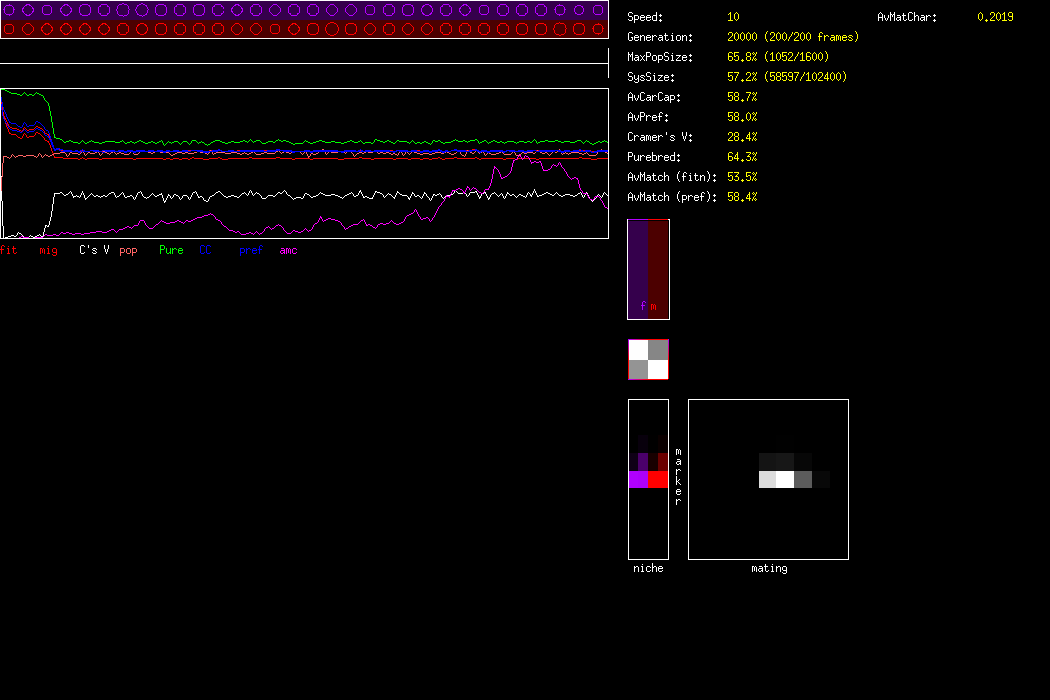The image size is (1050, 700).
Task: Click the 'mig' legend label
Action: click(48, 250)
